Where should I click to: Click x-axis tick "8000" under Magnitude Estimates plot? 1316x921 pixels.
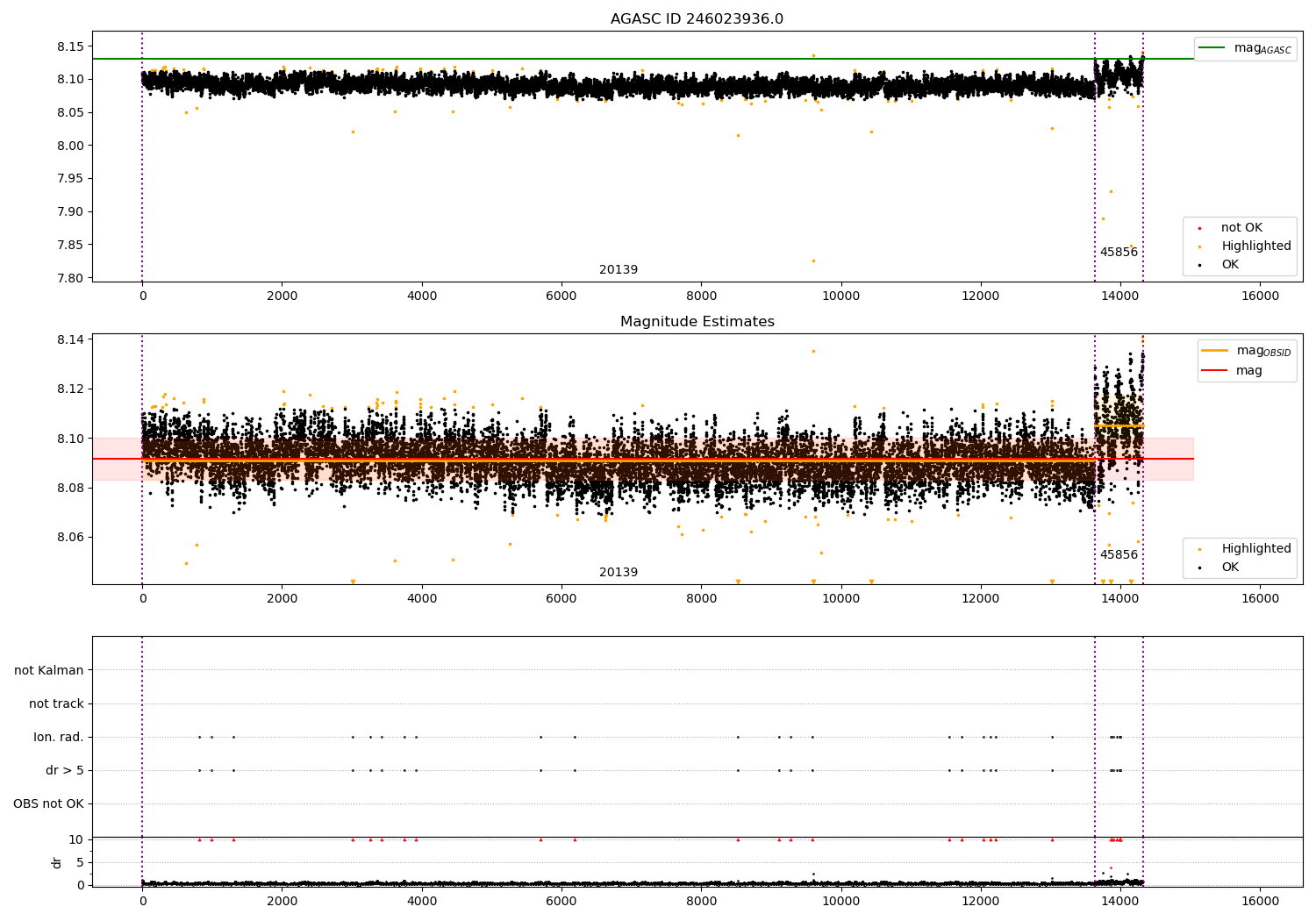pos(701,599)
